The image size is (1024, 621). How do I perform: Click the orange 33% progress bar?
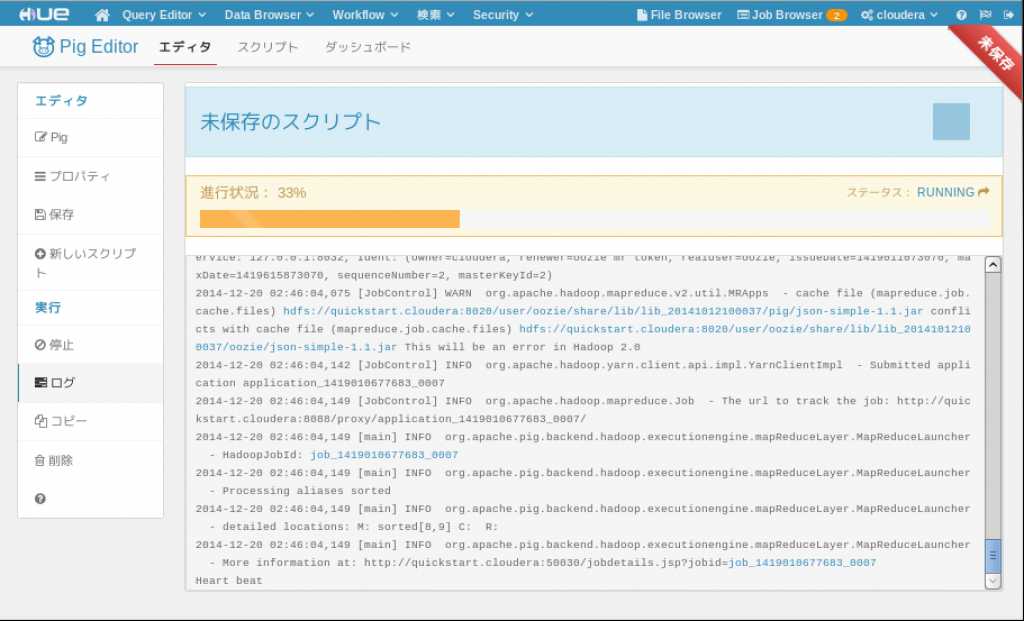[x=330, y=219]
